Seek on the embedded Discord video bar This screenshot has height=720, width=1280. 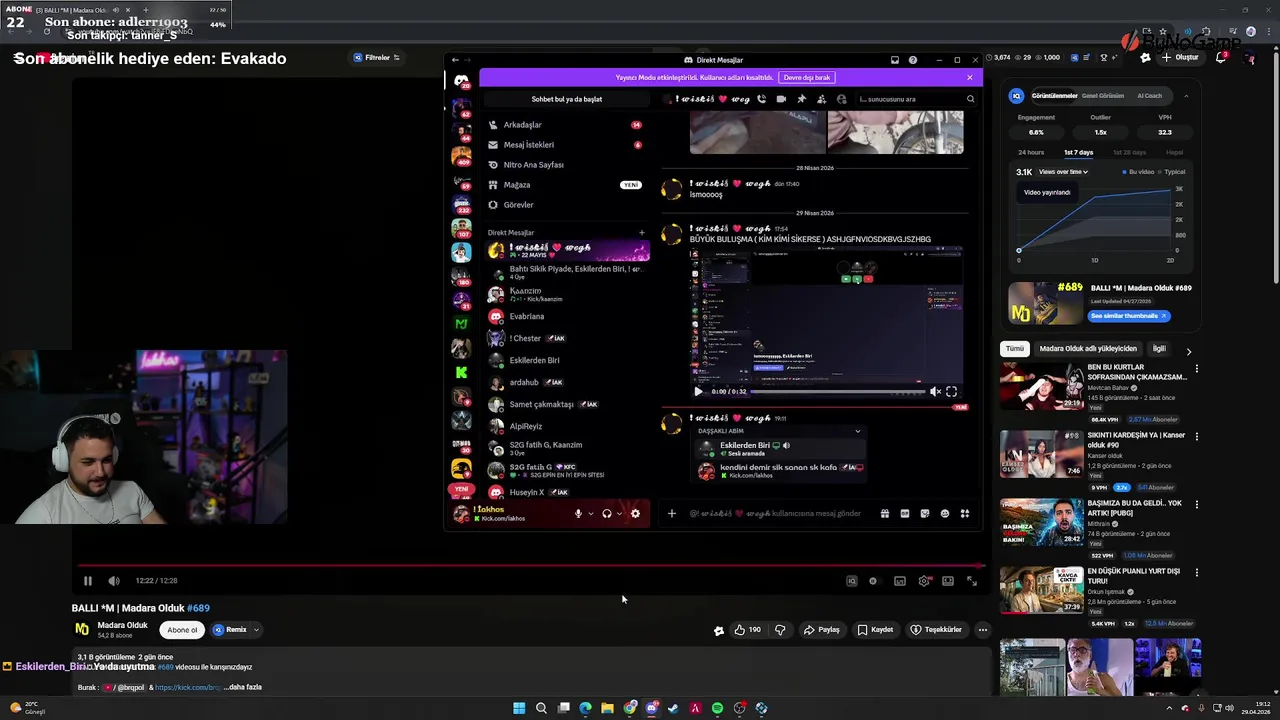pyautogui.click(x=837, y=391)
